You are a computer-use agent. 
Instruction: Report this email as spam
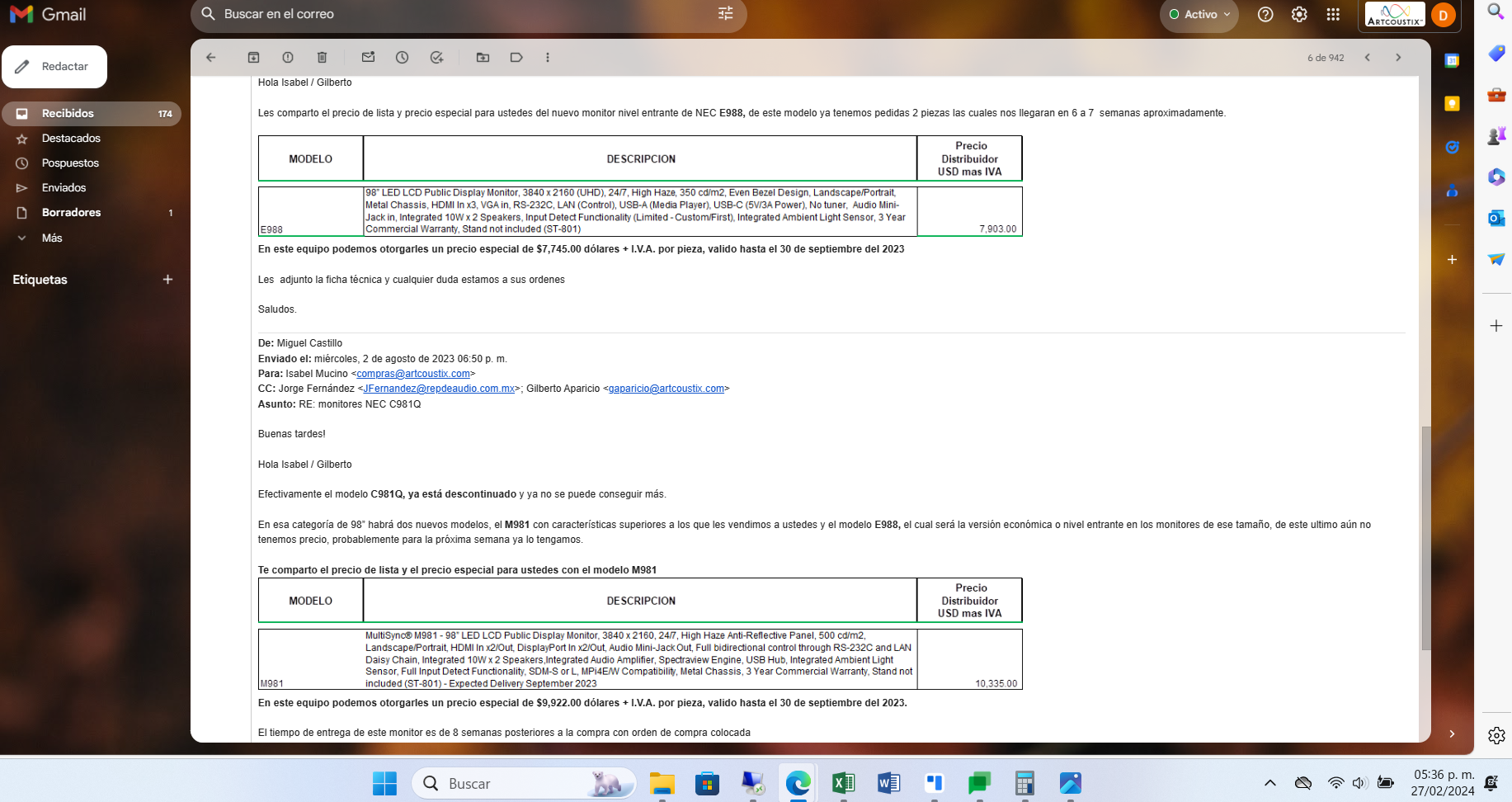coord(288,58)
